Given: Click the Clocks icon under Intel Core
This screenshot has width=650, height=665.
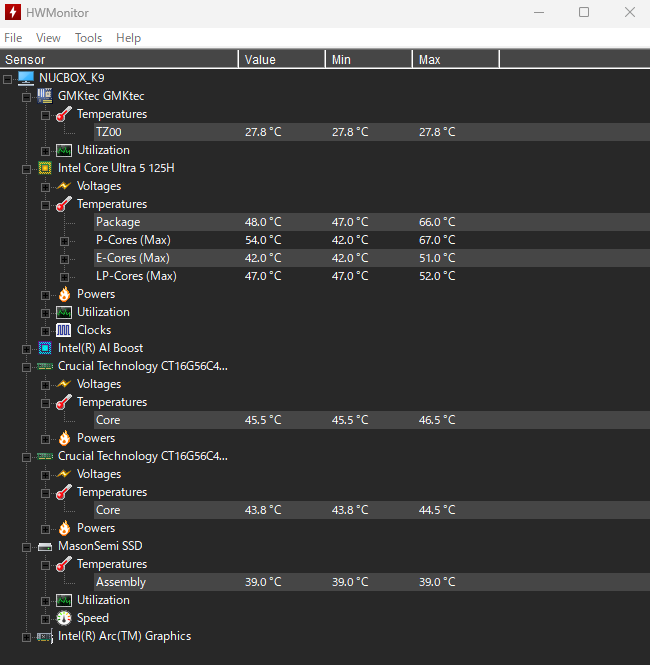Looking at the screenshot, I should pyautogui.click(x=64, y=330).
